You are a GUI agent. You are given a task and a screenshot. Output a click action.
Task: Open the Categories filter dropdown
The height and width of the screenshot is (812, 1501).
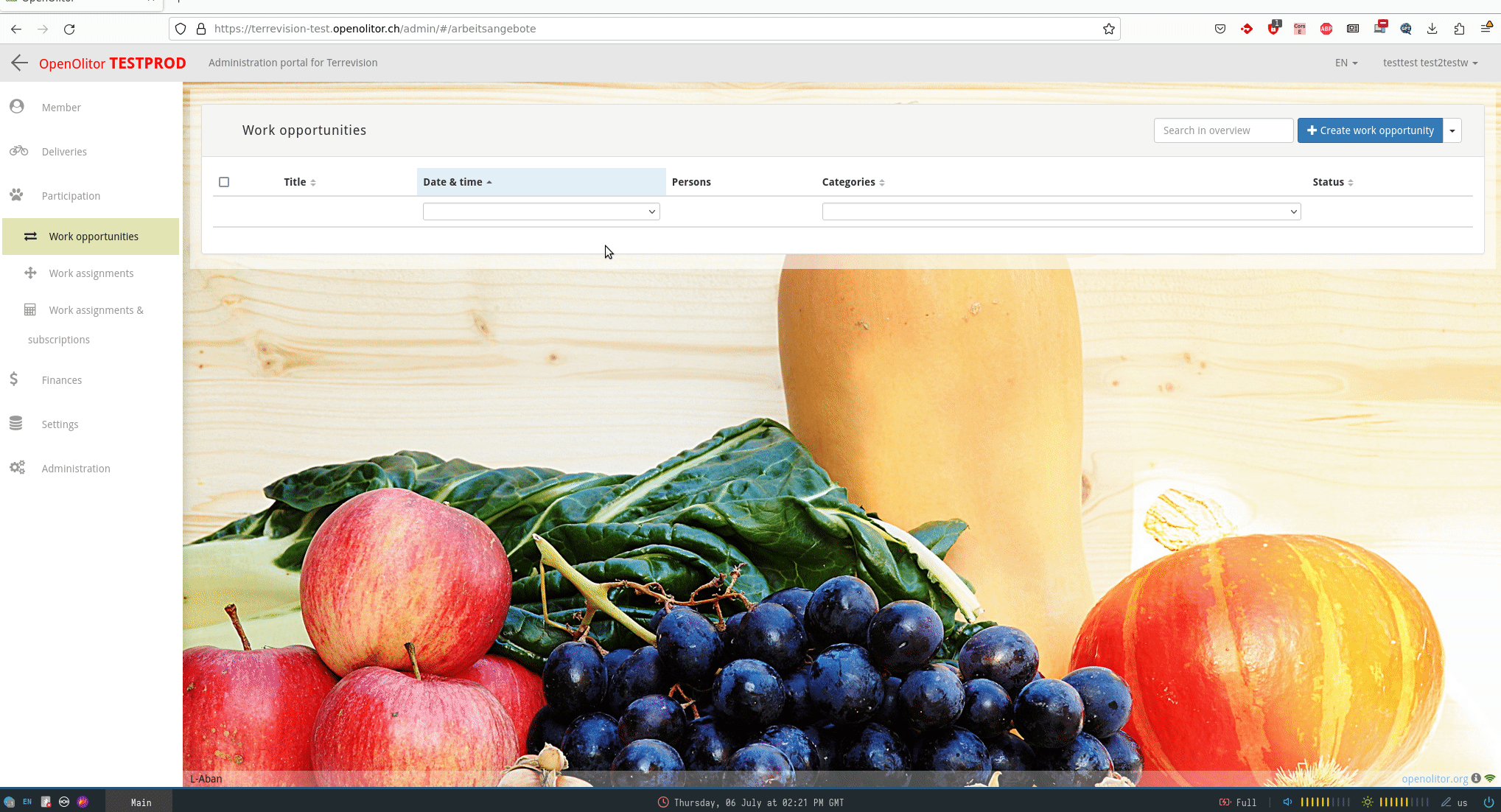1061,211
